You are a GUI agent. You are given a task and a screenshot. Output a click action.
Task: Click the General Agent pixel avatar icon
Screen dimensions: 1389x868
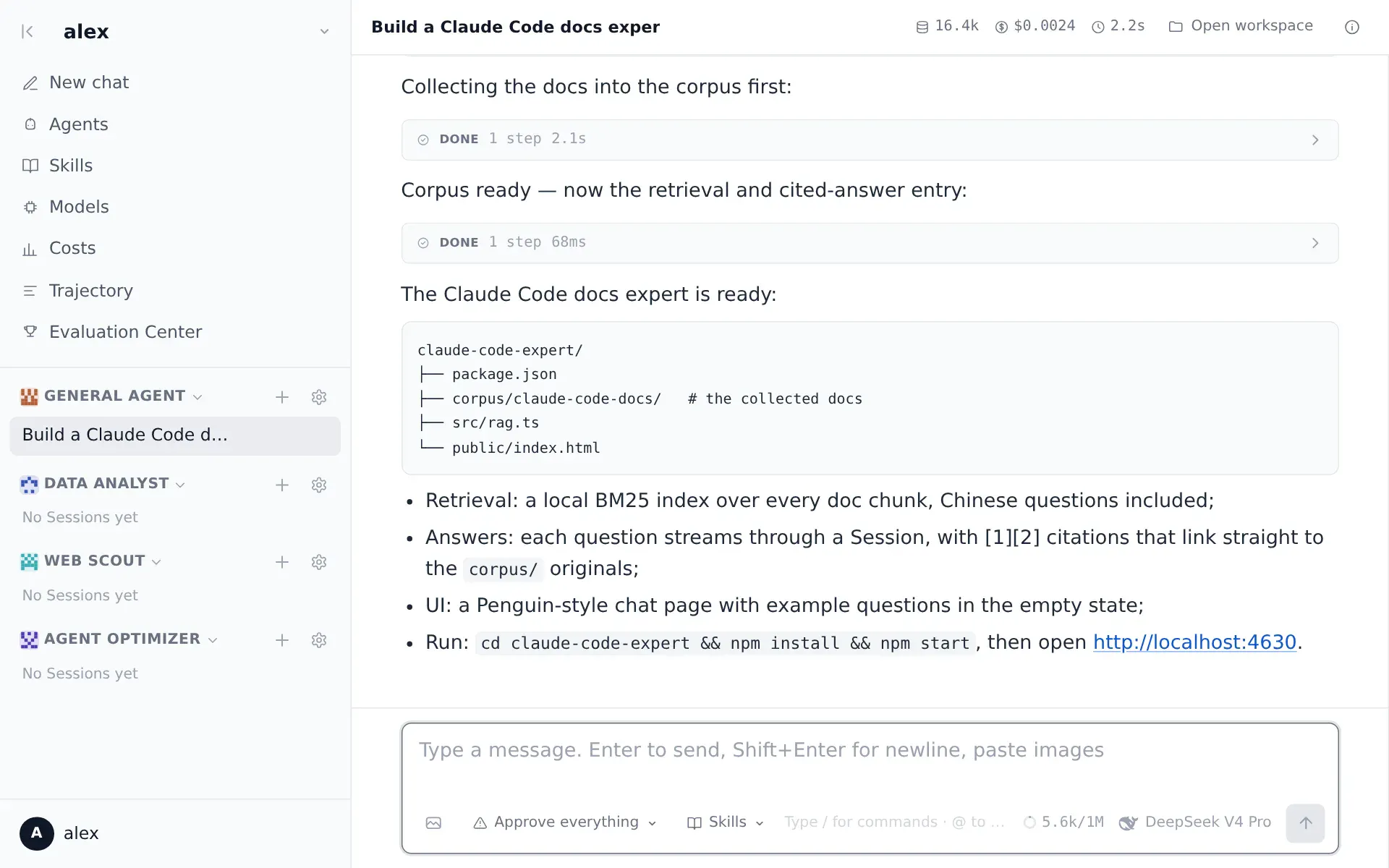[x=29, y=396]
